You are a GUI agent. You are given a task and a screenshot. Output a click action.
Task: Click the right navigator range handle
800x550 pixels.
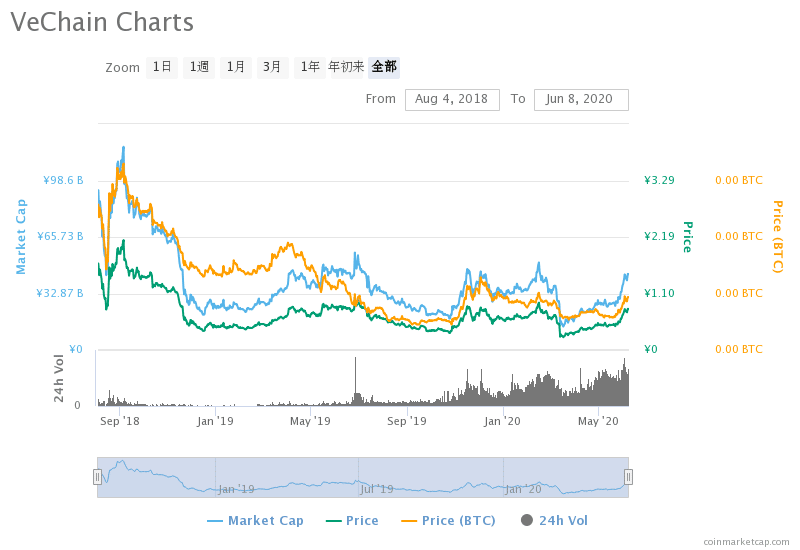629,477
